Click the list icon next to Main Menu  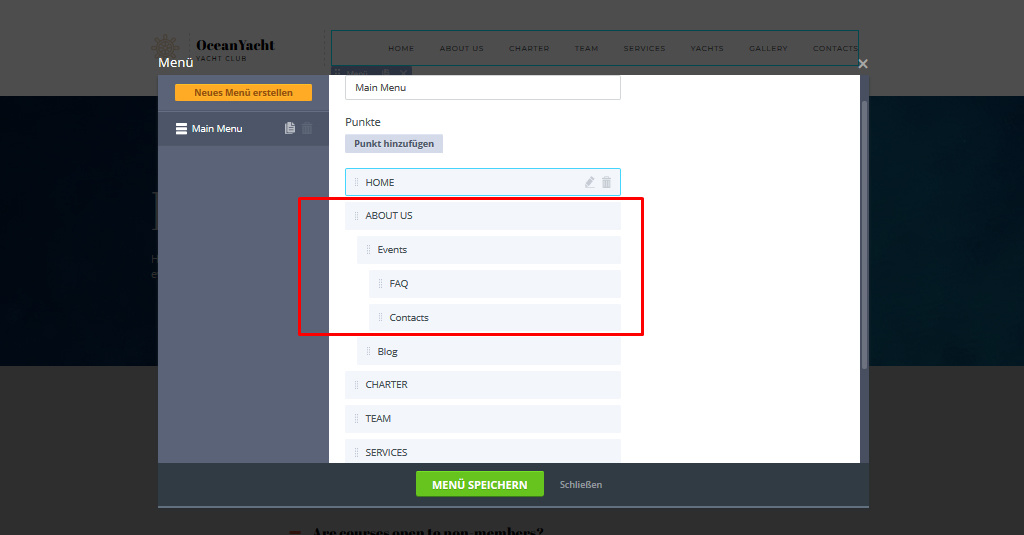(x=181, y=128)
